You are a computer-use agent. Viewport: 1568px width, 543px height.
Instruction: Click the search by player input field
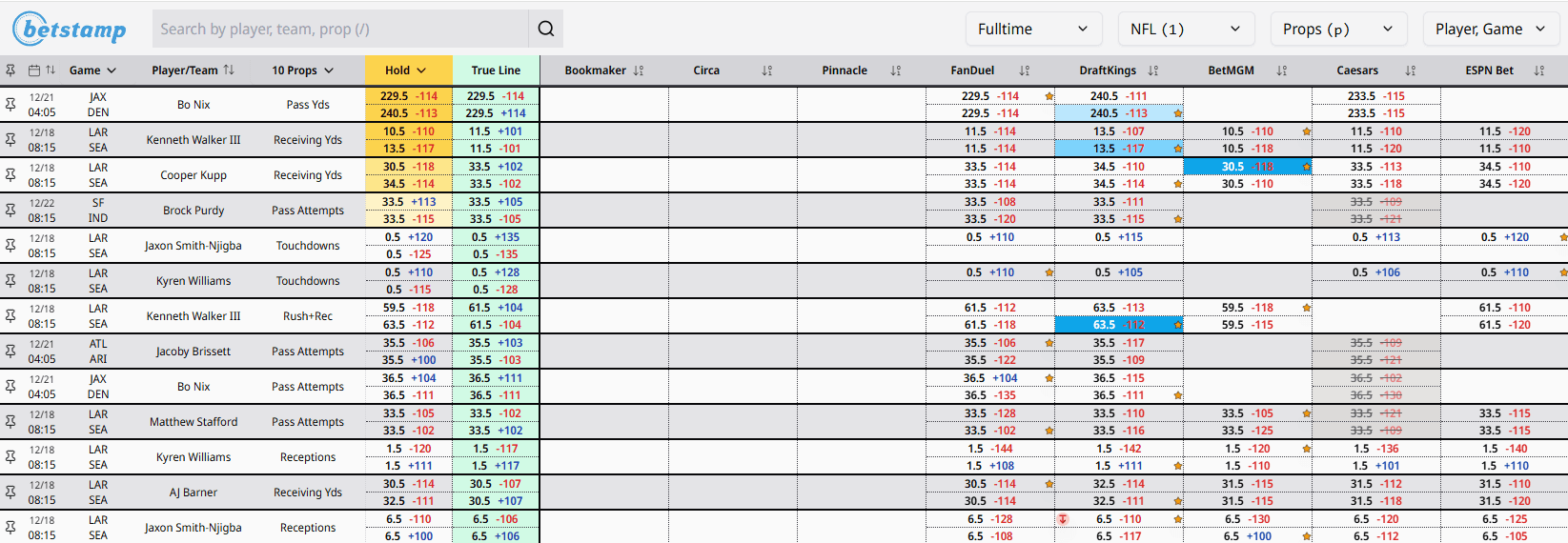point(340,29)
